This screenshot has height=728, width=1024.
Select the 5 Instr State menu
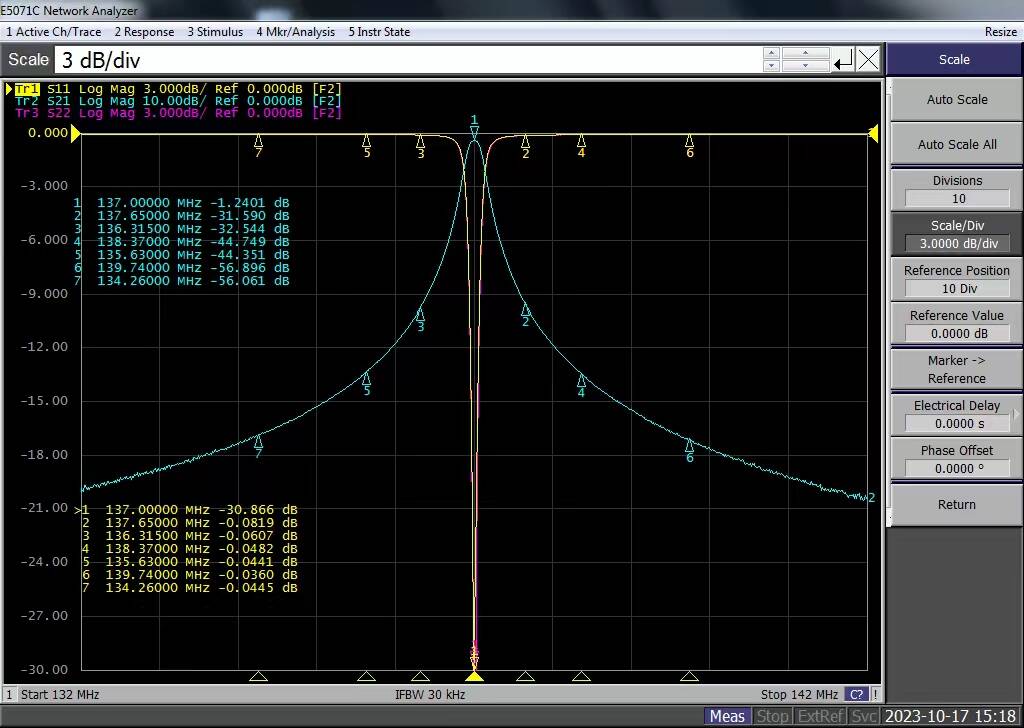coord(379,31)
